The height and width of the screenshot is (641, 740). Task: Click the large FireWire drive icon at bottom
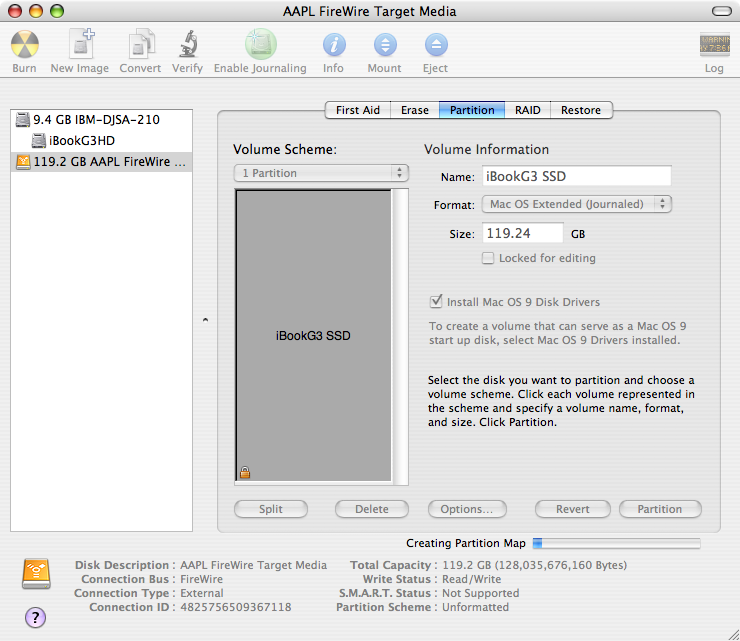tap(36, 574)
